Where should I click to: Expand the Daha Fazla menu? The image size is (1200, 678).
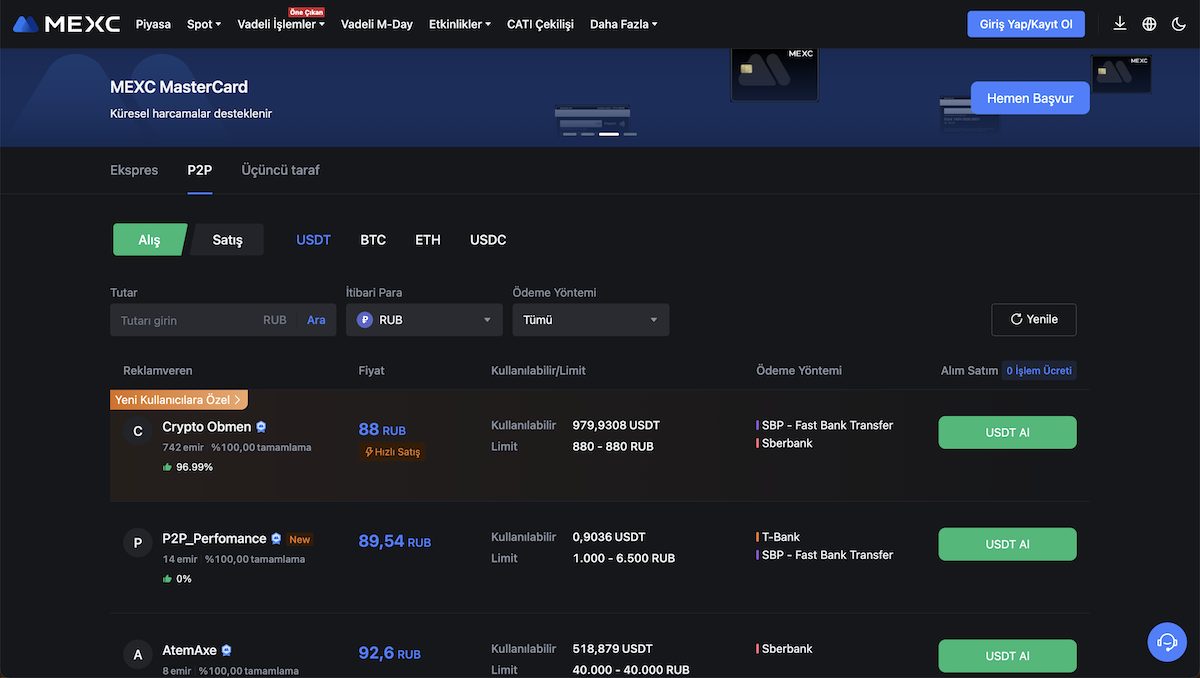[623, 24]
